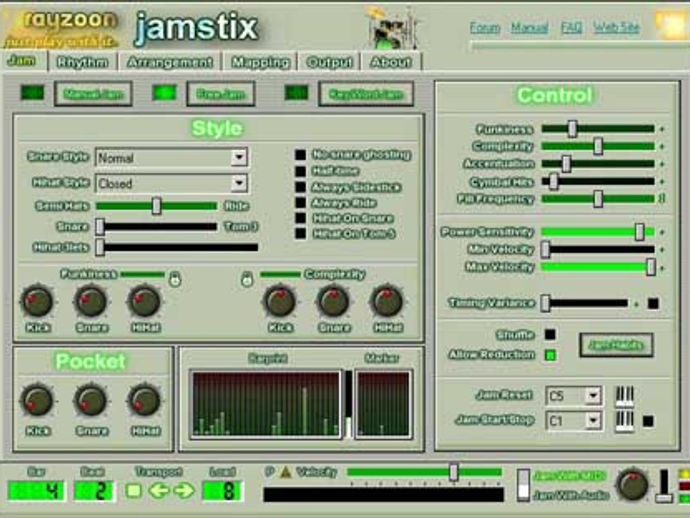690x518 pixels.
Task: Open the Web Site link
Action: [x=616, y=28]
